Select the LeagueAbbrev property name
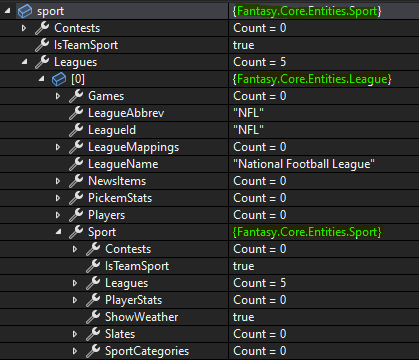This screenshot has height=360, width=419. tap(126, 113)
